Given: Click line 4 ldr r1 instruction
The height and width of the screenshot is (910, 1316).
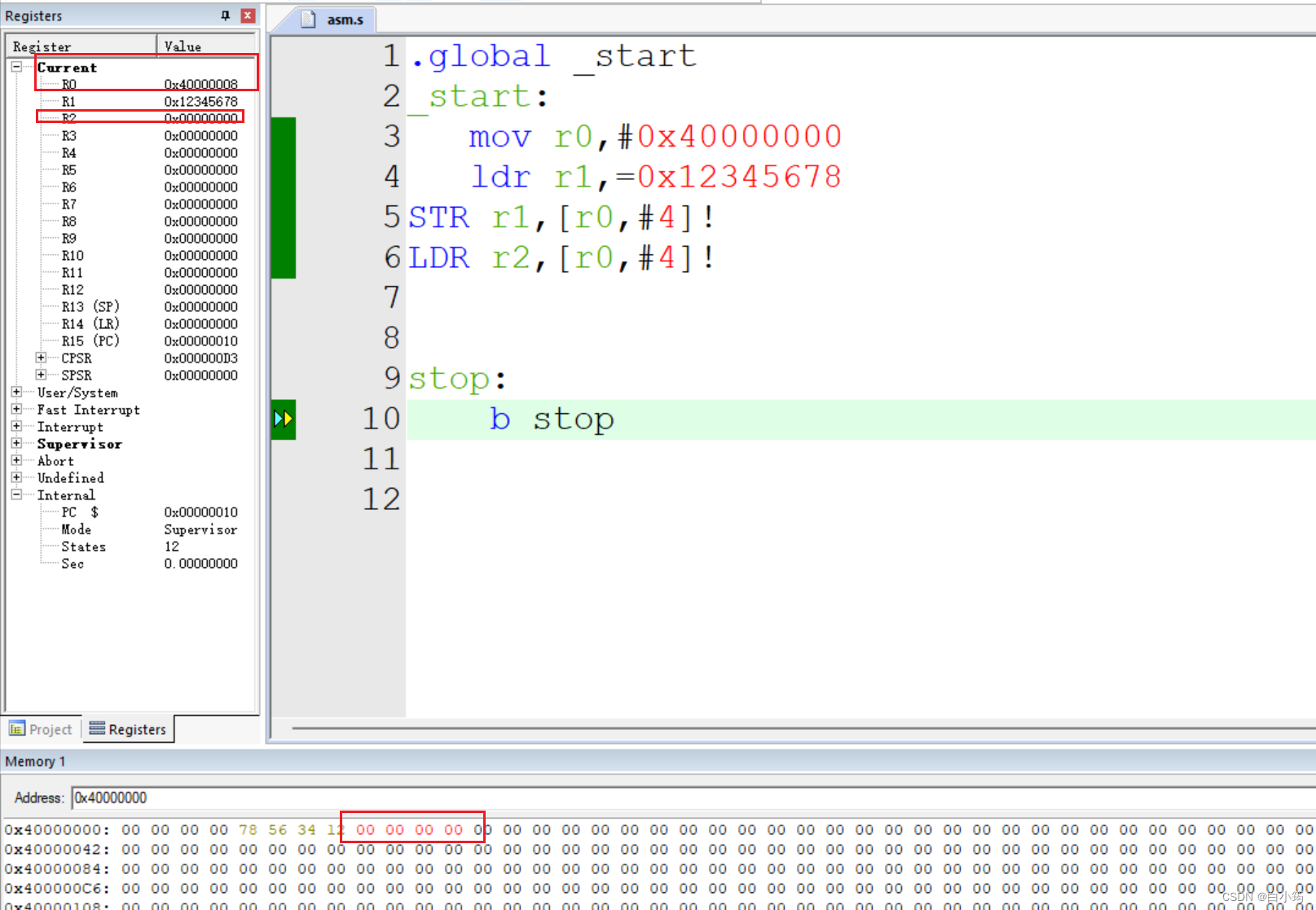Looking at the screenshot, I should (656, 177).
